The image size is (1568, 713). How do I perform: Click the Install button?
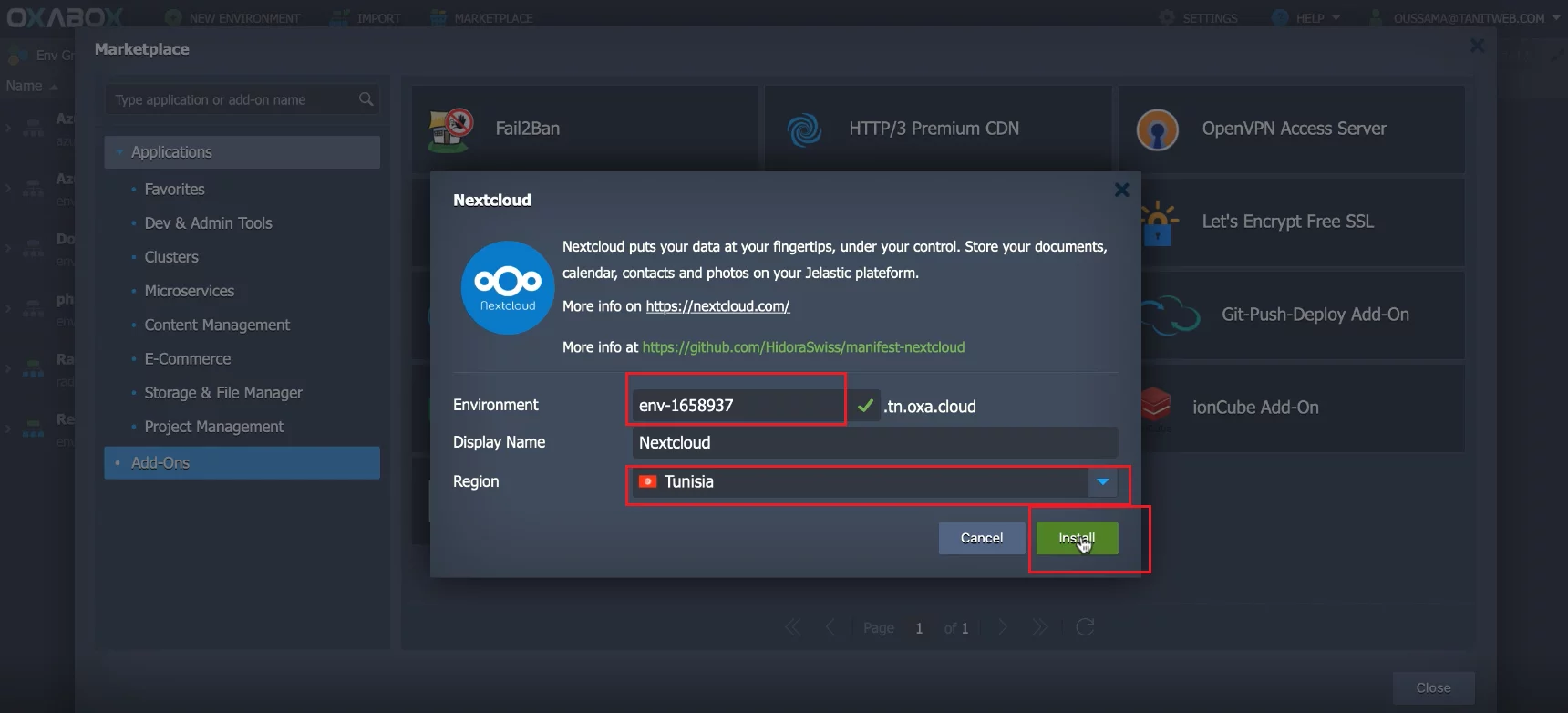[x=1077, y=538]
